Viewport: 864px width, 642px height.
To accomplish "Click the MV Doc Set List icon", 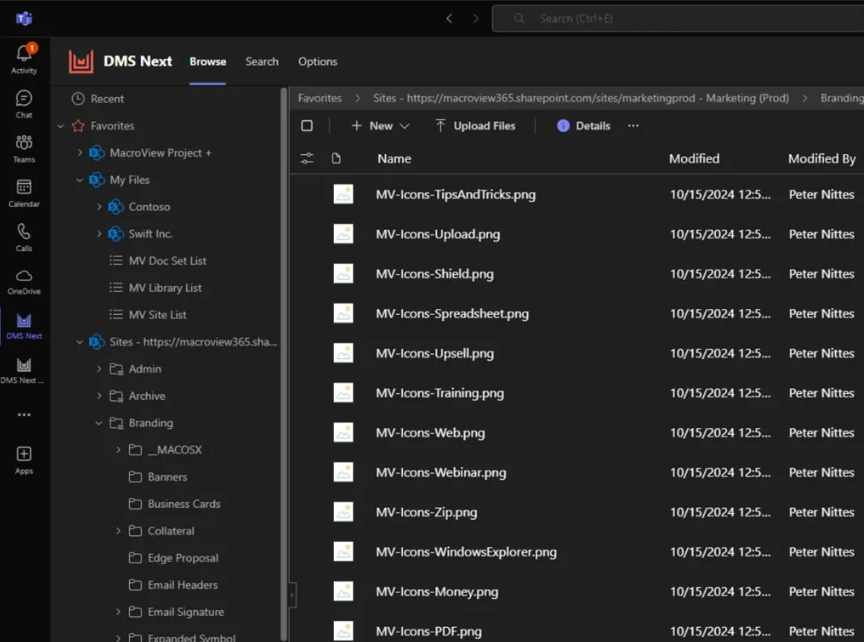I will point(116,260).
